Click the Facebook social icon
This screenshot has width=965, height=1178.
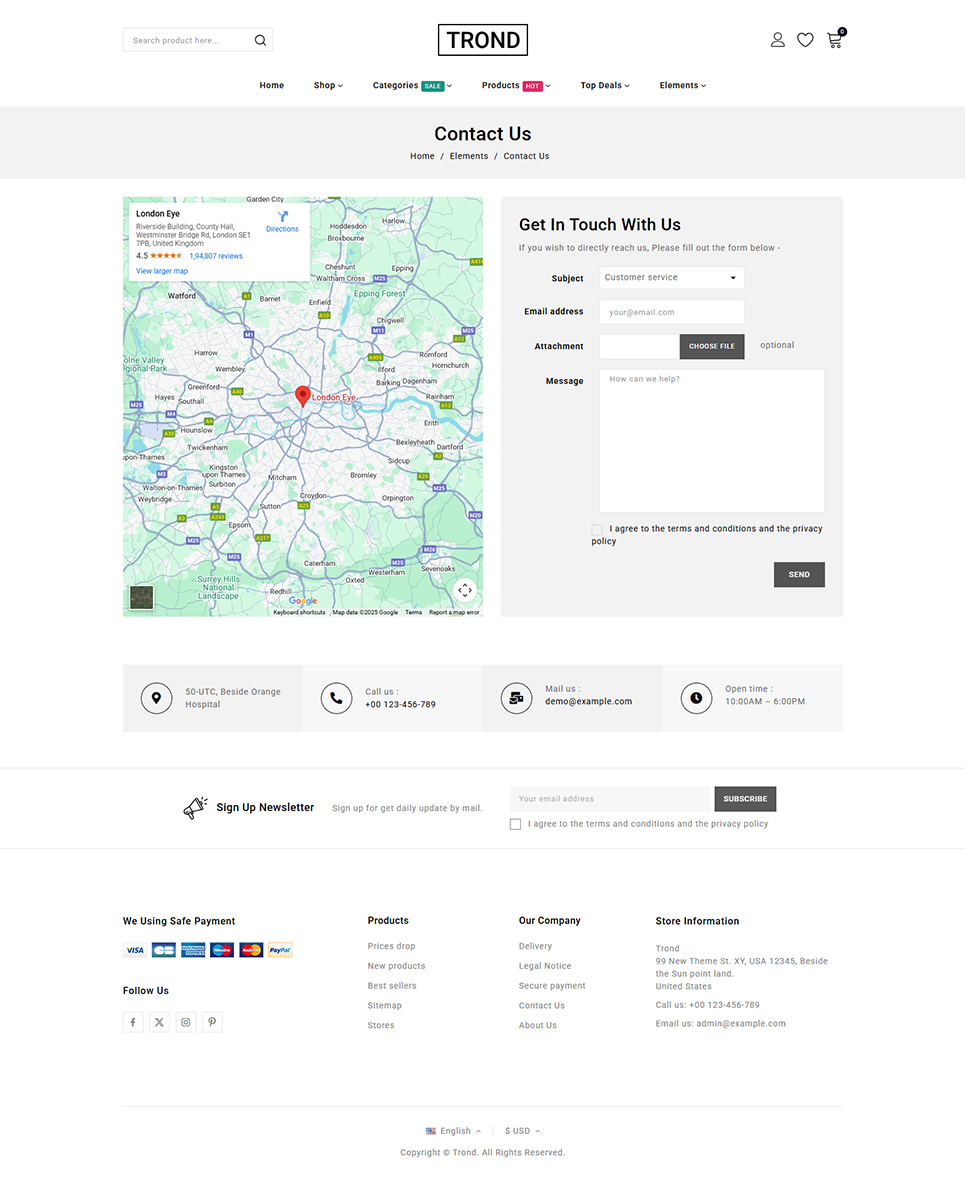coord(133,1022)
